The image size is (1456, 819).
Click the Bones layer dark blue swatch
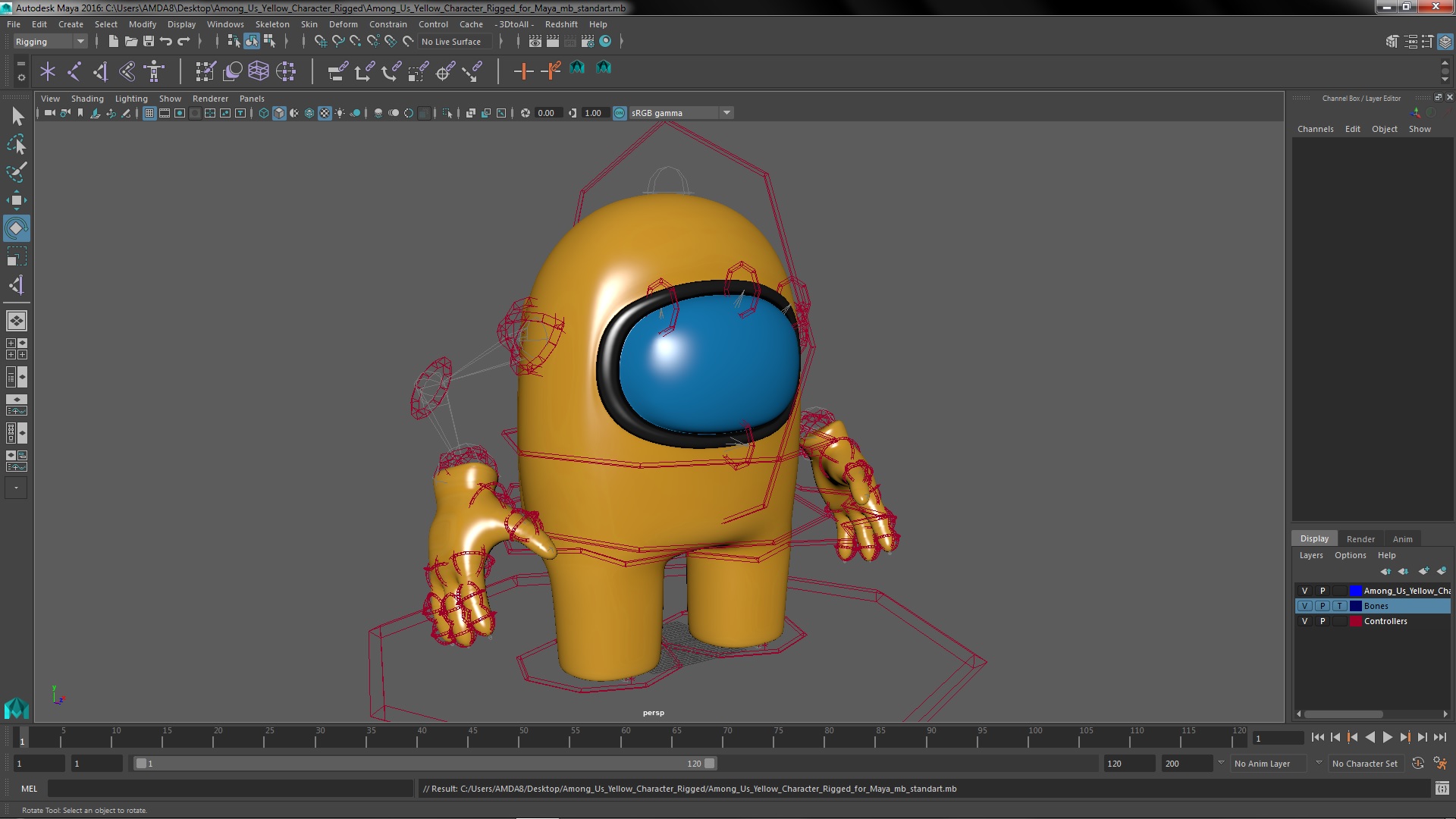pos(1355,606)
